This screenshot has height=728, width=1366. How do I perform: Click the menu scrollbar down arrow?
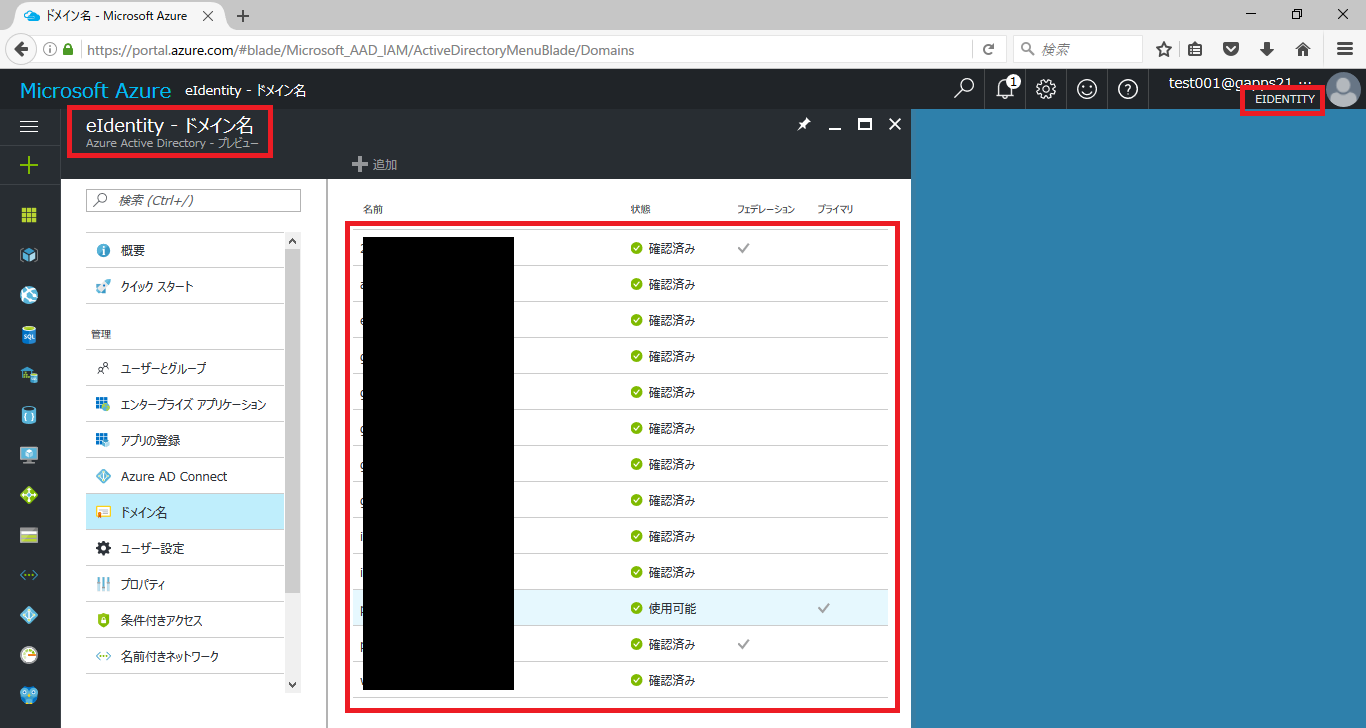[292, 684]
